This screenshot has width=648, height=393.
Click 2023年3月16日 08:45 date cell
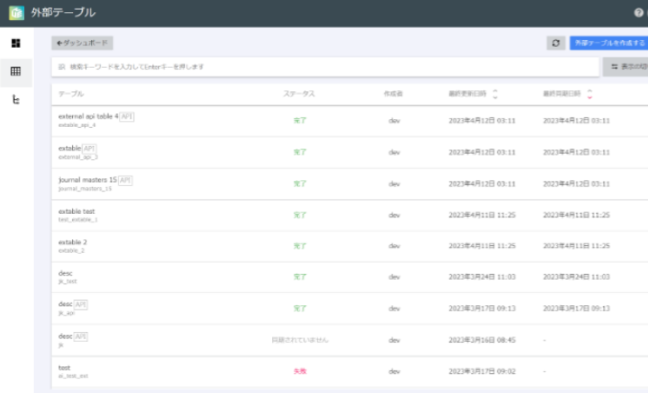coord(482,340)
